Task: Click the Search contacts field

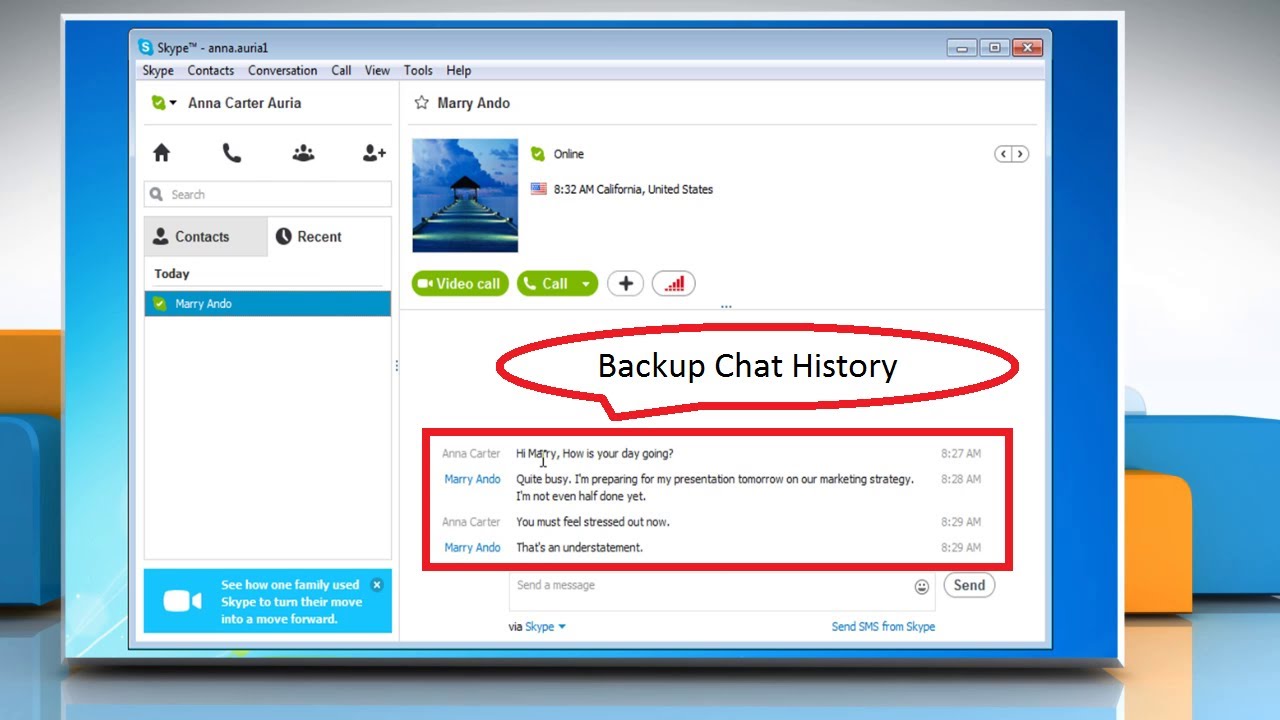Action: click(x=268, y=194)
